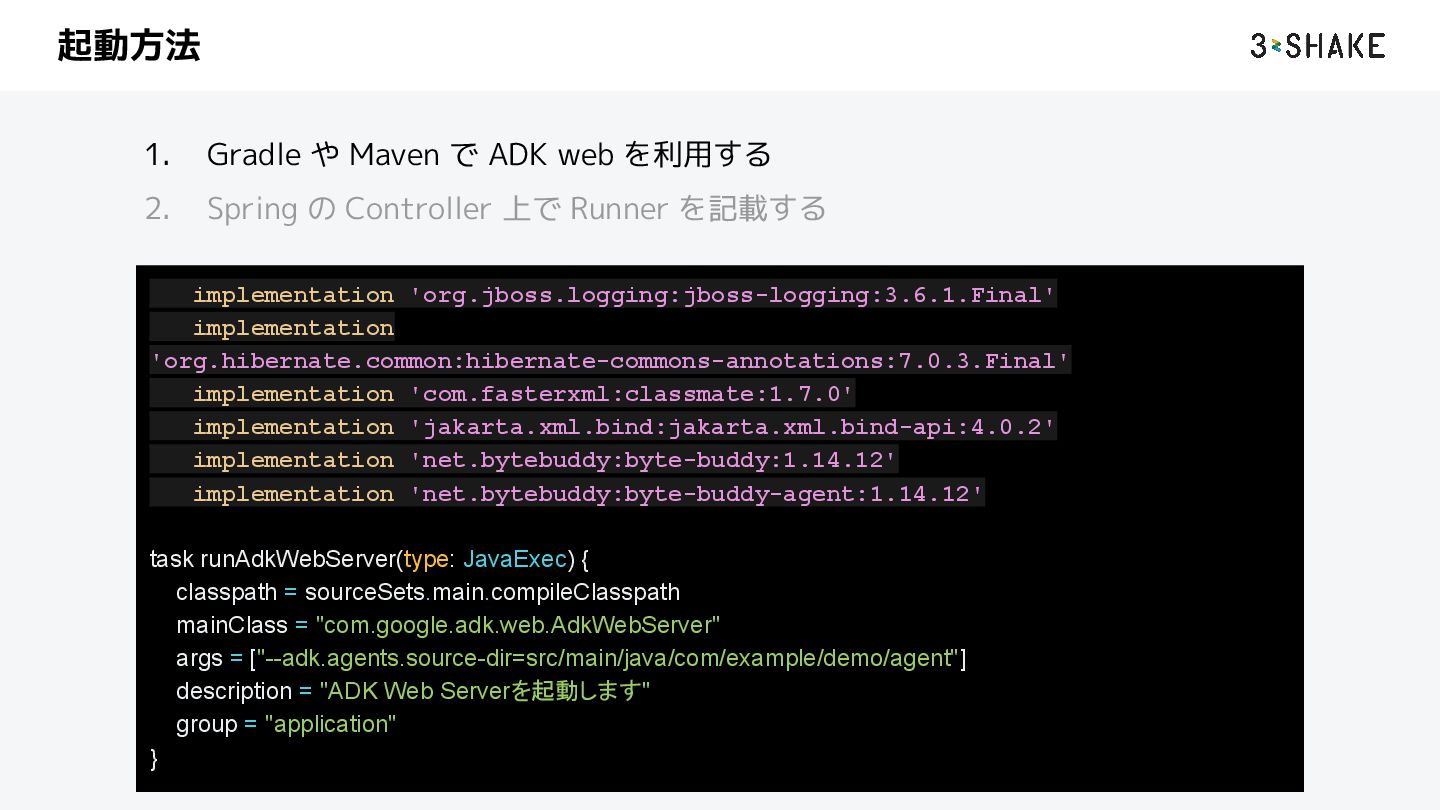Image resolution: width=1440 pixels, height=810 pixels.
Task: Click the args --adk.agents.source-dir line
Action: (571, 658)
